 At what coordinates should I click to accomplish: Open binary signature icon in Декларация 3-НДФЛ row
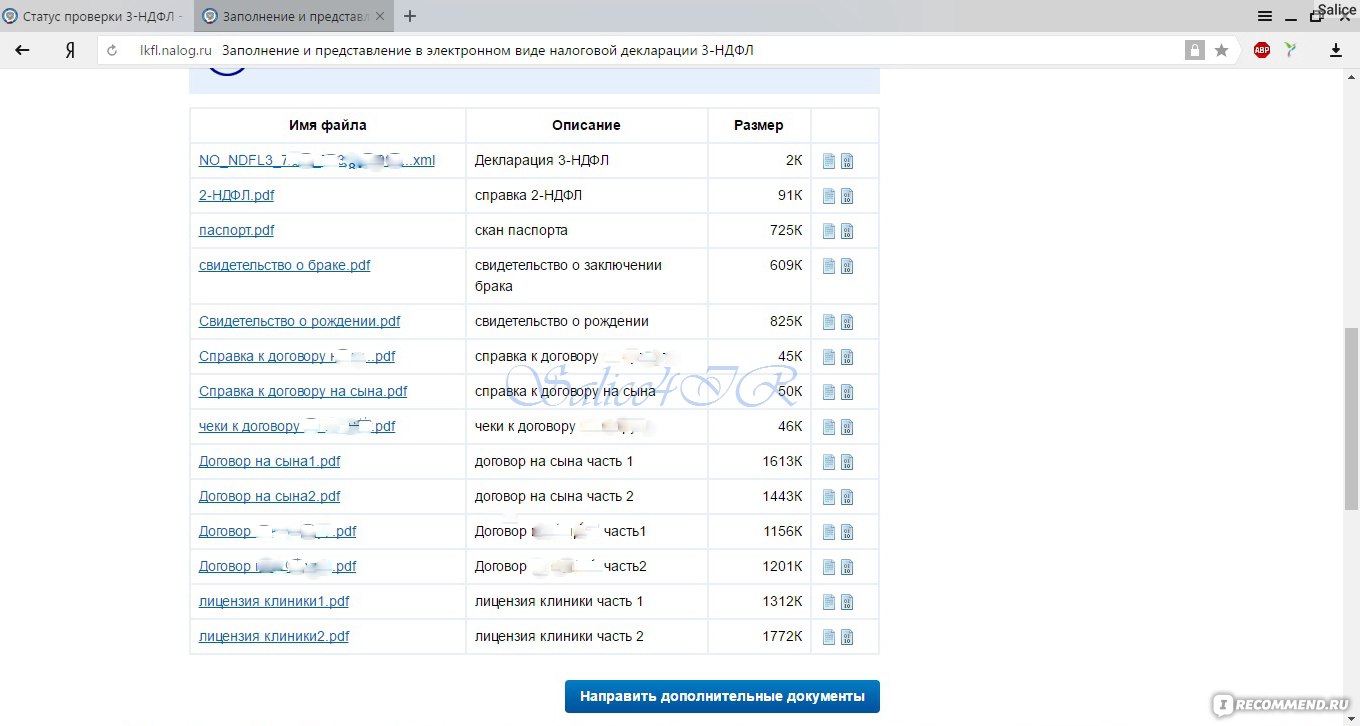(x=847, y=161)
